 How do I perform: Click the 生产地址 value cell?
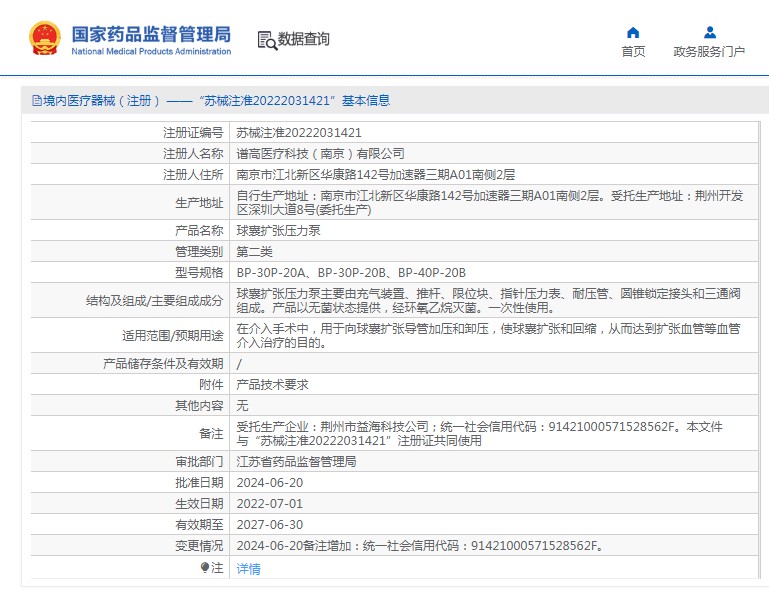[494, 203]
